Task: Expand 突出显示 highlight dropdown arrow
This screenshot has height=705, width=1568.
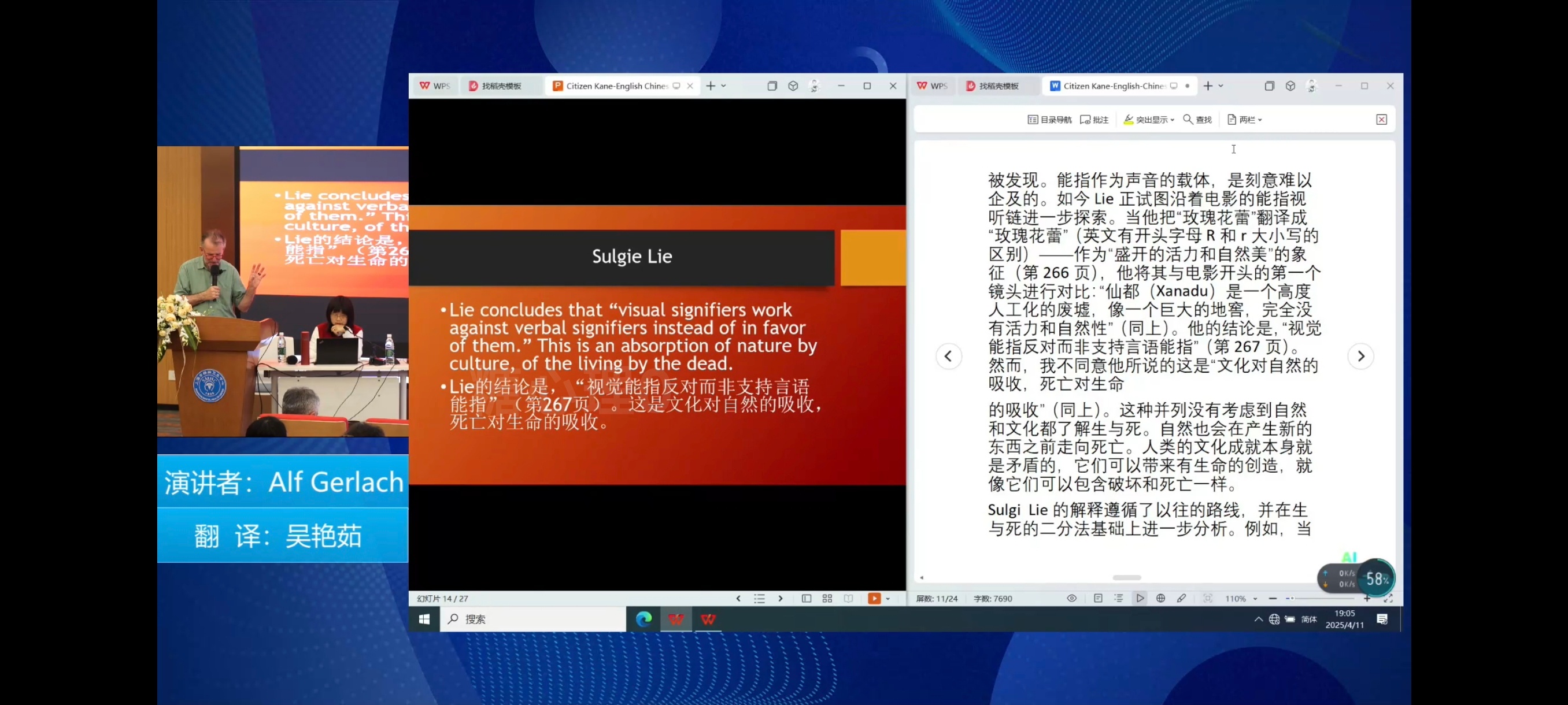Action: pos(1173,120)
